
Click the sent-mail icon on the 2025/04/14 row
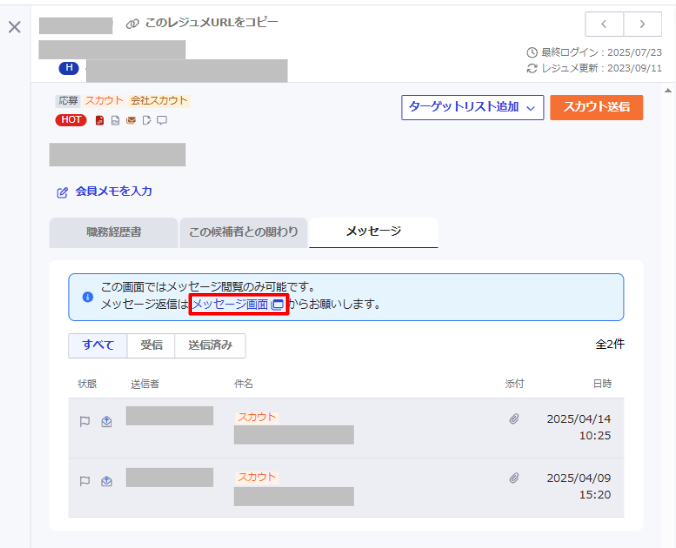tap(106, 421)
